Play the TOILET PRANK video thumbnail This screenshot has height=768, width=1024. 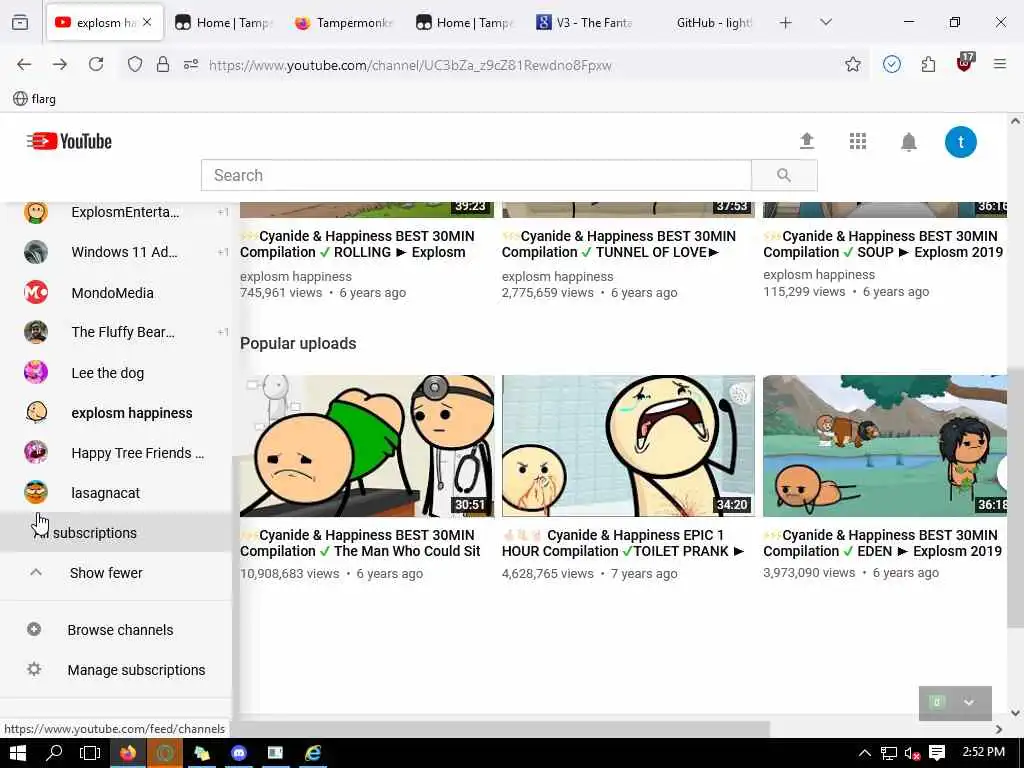628,446
